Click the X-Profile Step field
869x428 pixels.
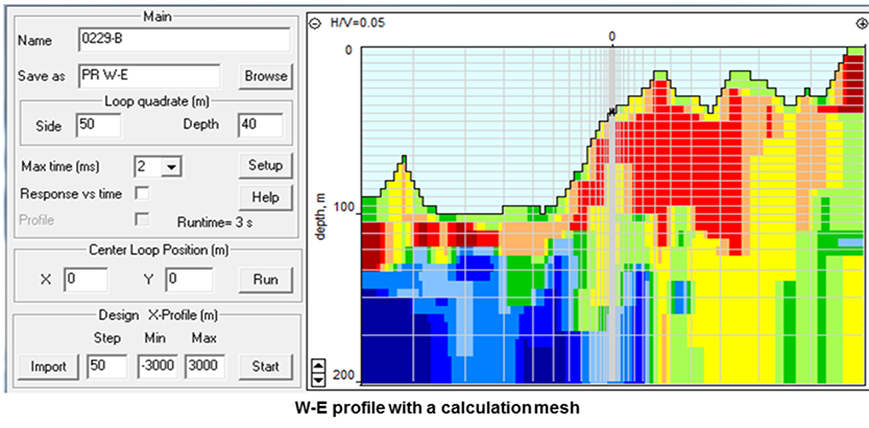point(105,366)
